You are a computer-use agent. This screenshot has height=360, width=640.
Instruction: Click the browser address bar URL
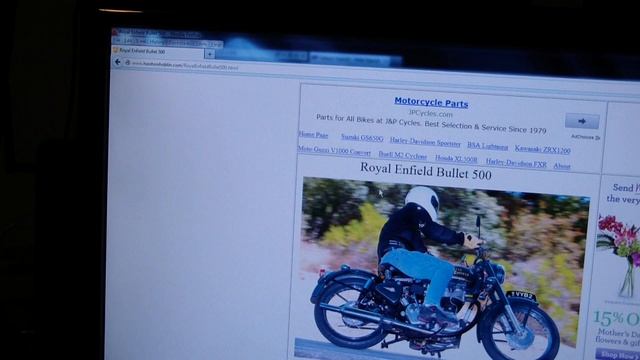[x=184, y=65]
